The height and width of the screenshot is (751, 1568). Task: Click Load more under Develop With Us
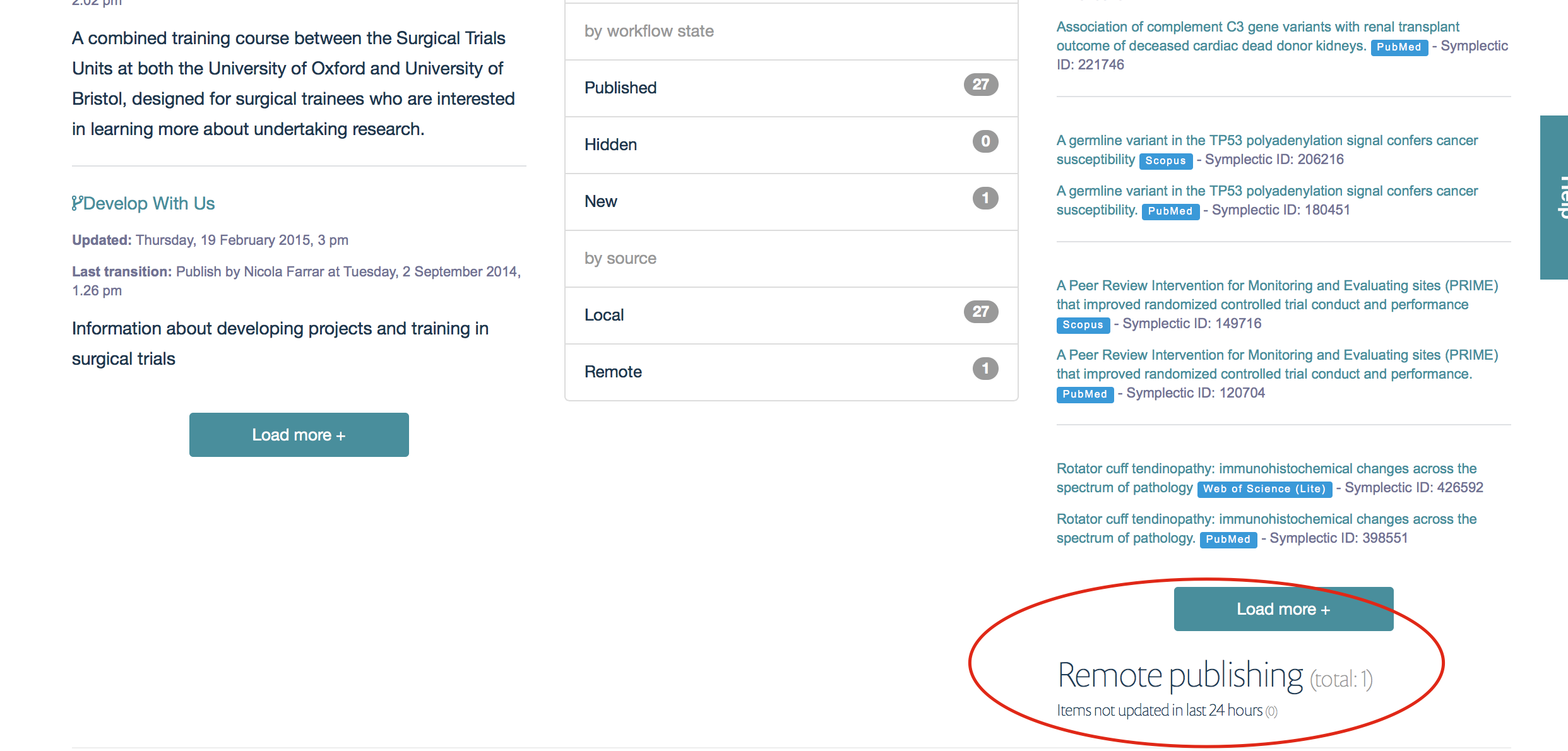[299, 435]
